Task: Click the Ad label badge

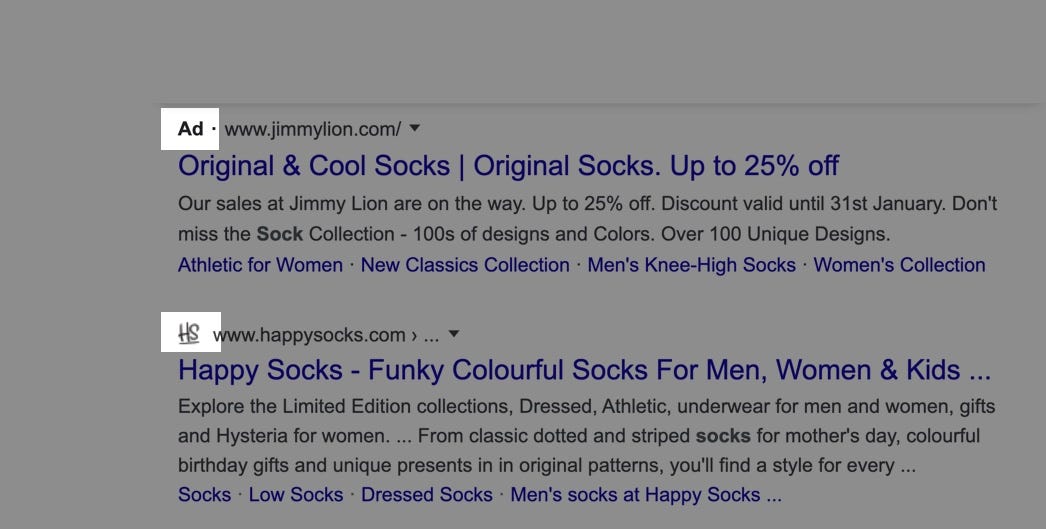Action: [190, 129]
